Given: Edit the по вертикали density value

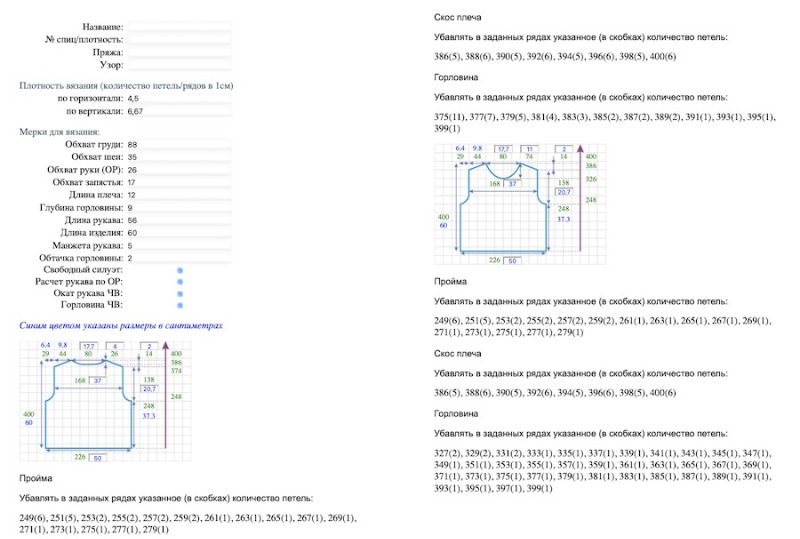Looking at the screenshot, I should click(x=179, y=112).
